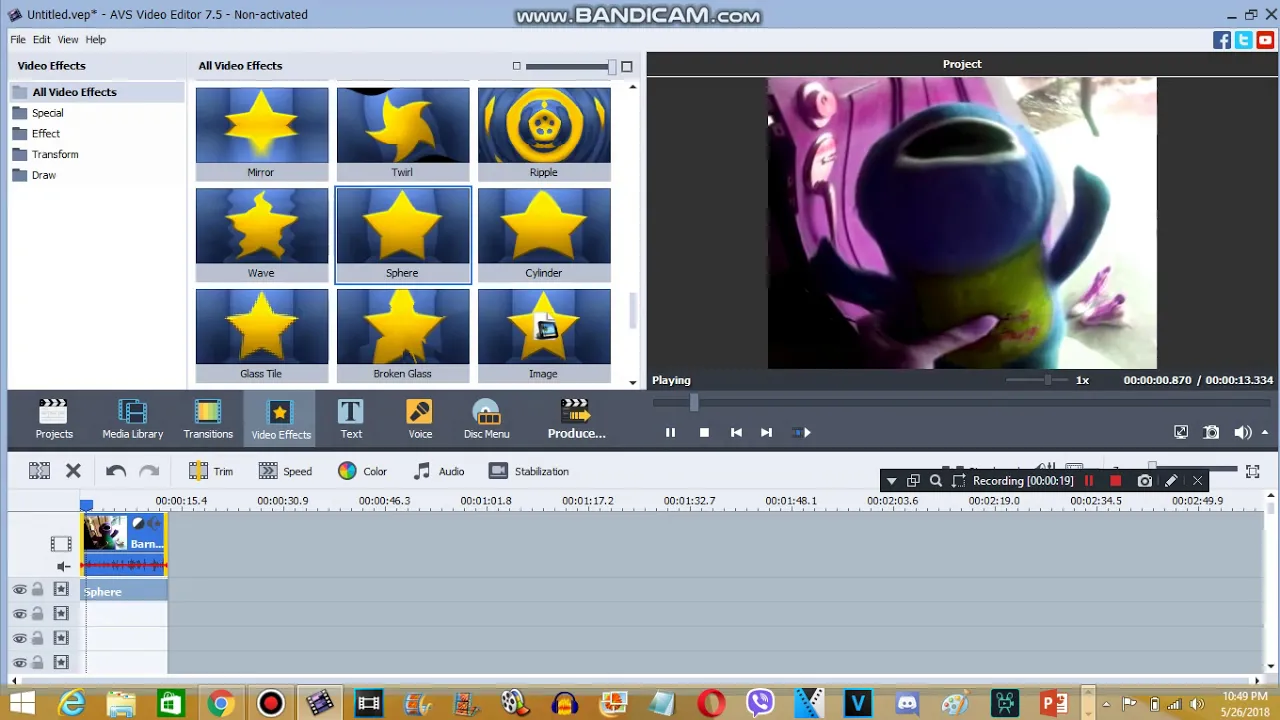The height and width of the screenshot is (720, 1280).
Task: Click the Speed button
Action: click(285, 471)
